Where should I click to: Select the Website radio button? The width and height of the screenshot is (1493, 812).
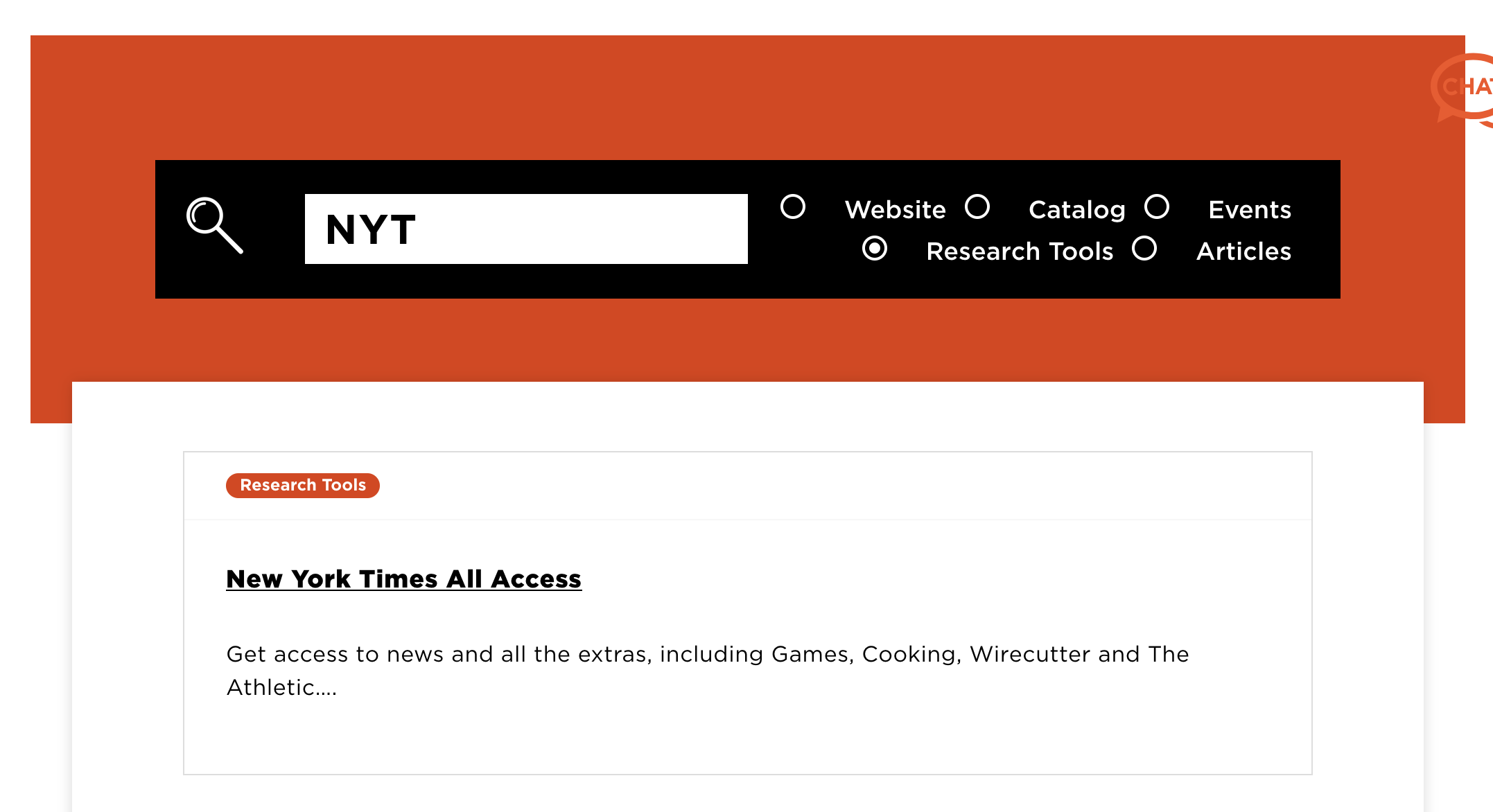tap(793, 207)
